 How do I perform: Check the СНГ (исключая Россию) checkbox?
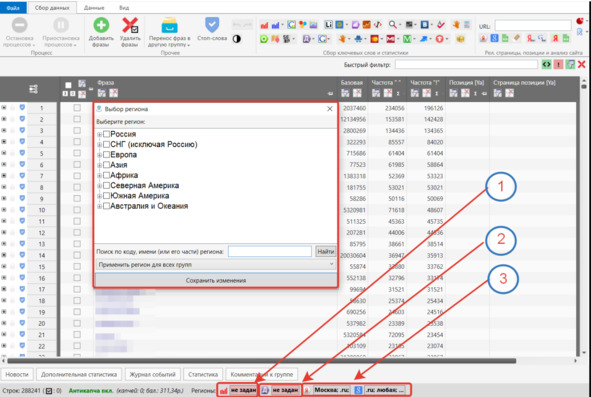click(x=106, y=144)
